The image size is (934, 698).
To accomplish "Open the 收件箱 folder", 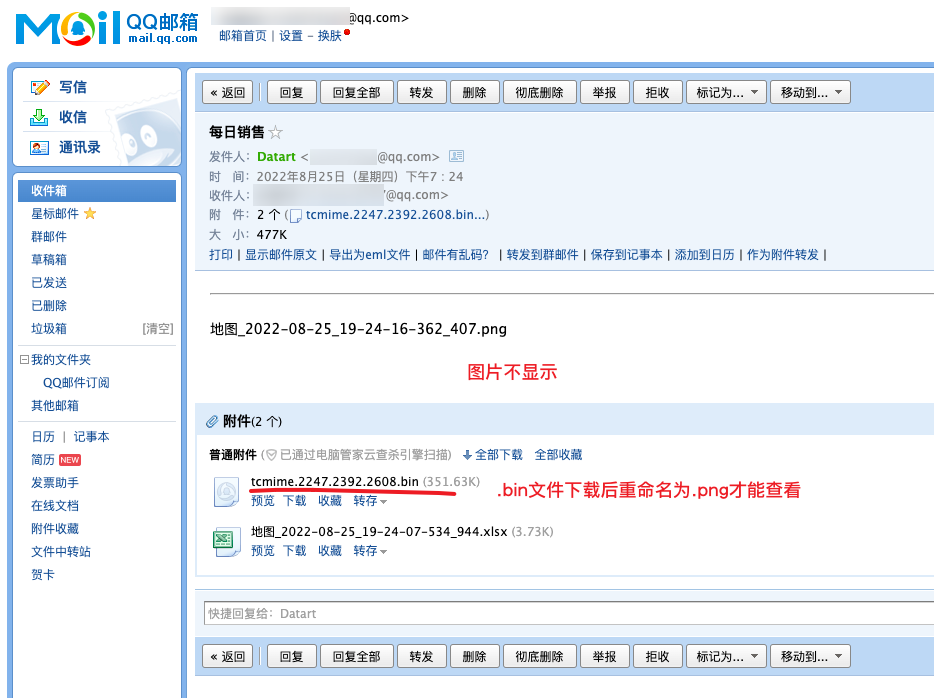I will coord(96,191).
